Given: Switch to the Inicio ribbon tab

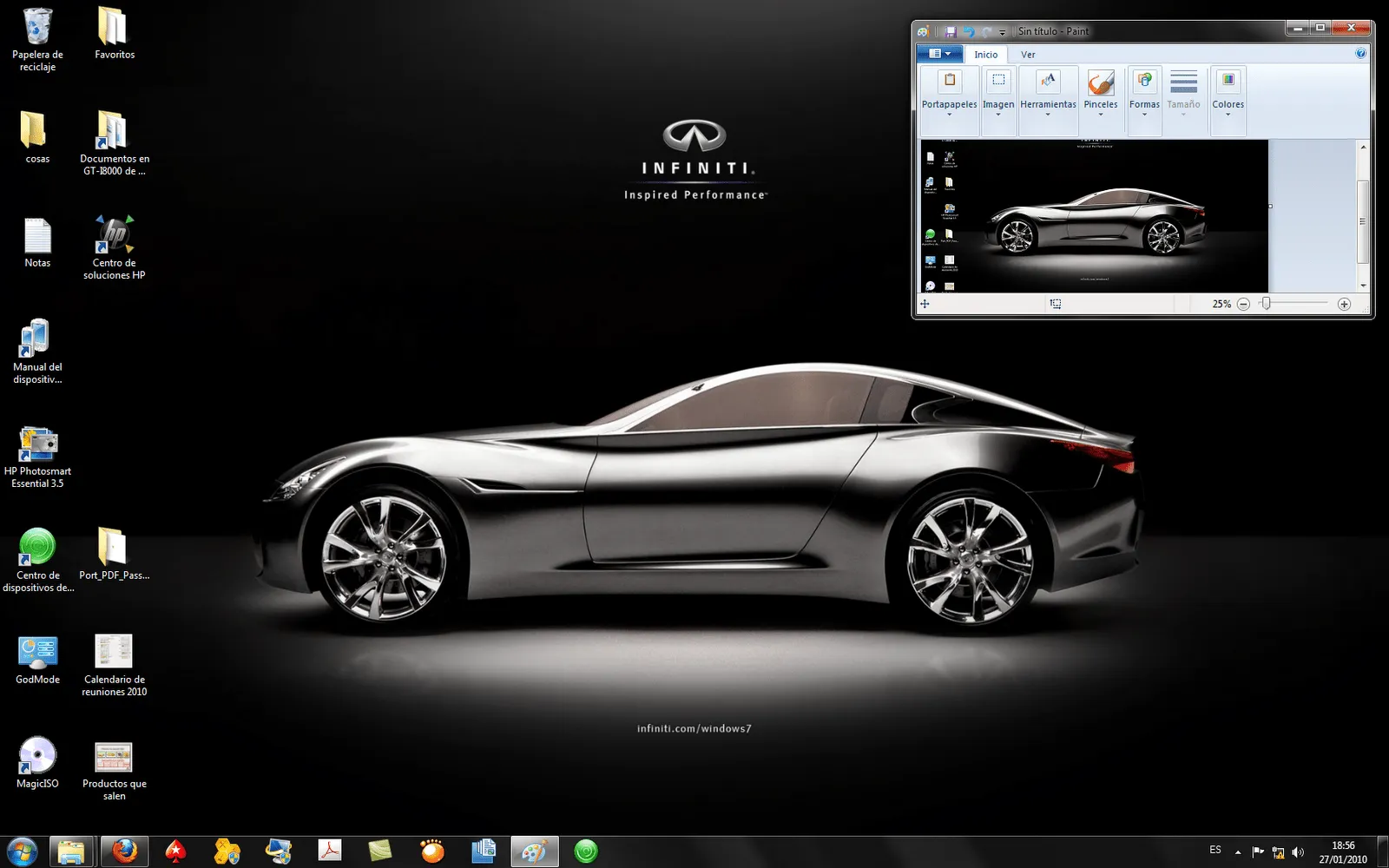Looking at the screenshot, I should pos(986,55).
